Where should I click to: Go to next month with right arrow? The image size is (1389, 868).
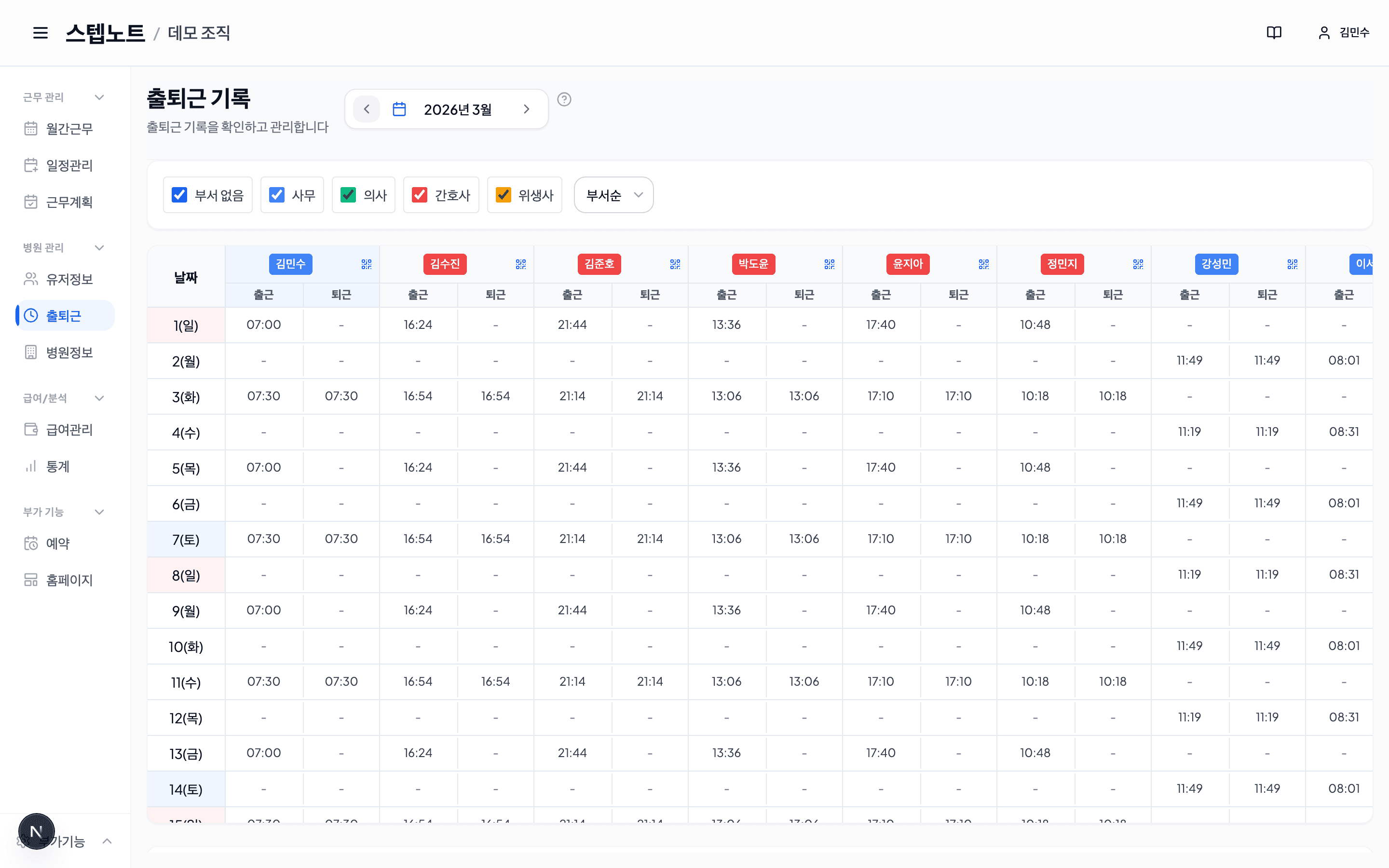click(x=526, y=109)
